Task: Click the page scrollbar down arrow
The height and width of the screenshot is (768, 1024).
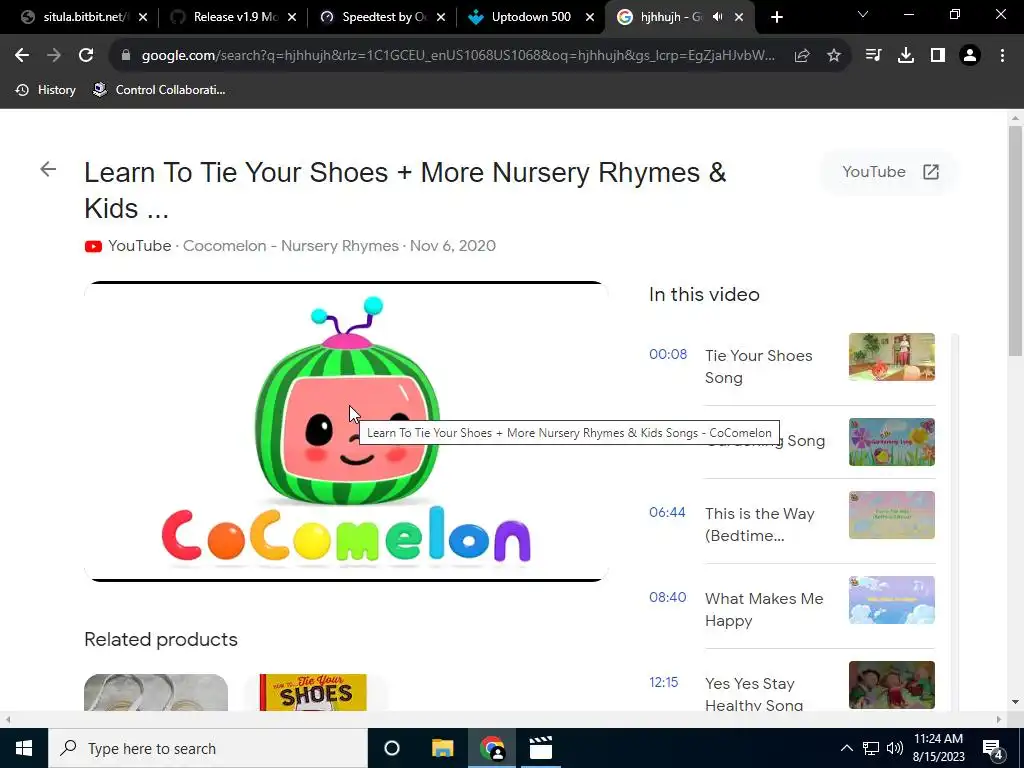Action: (1015, 703)
